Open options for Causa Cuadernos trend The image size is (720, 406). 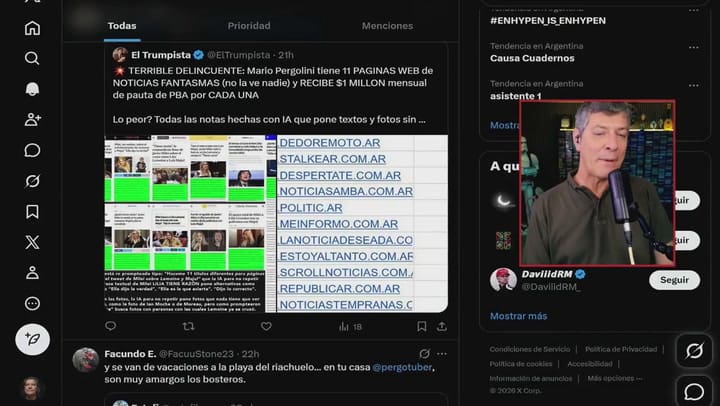pos(693,47)
